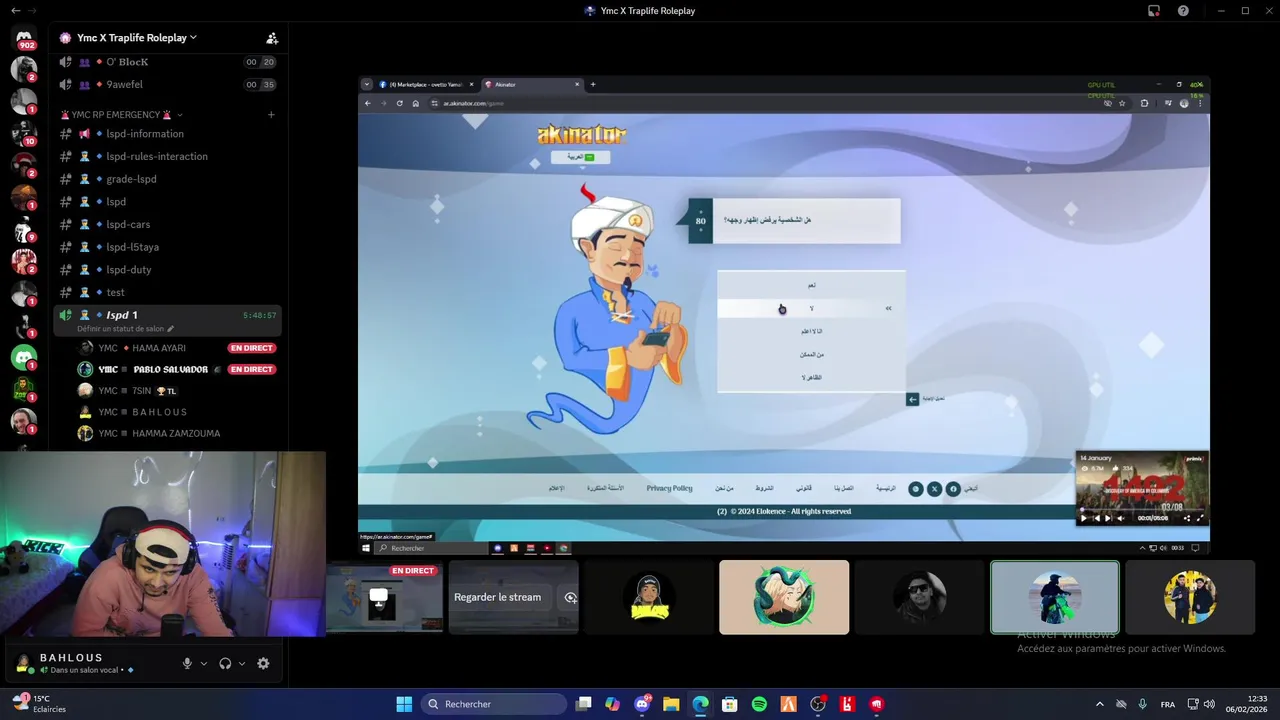Select member 7SIN in voice list
The image size is (1280, 720).
click(x=128, y=391)
